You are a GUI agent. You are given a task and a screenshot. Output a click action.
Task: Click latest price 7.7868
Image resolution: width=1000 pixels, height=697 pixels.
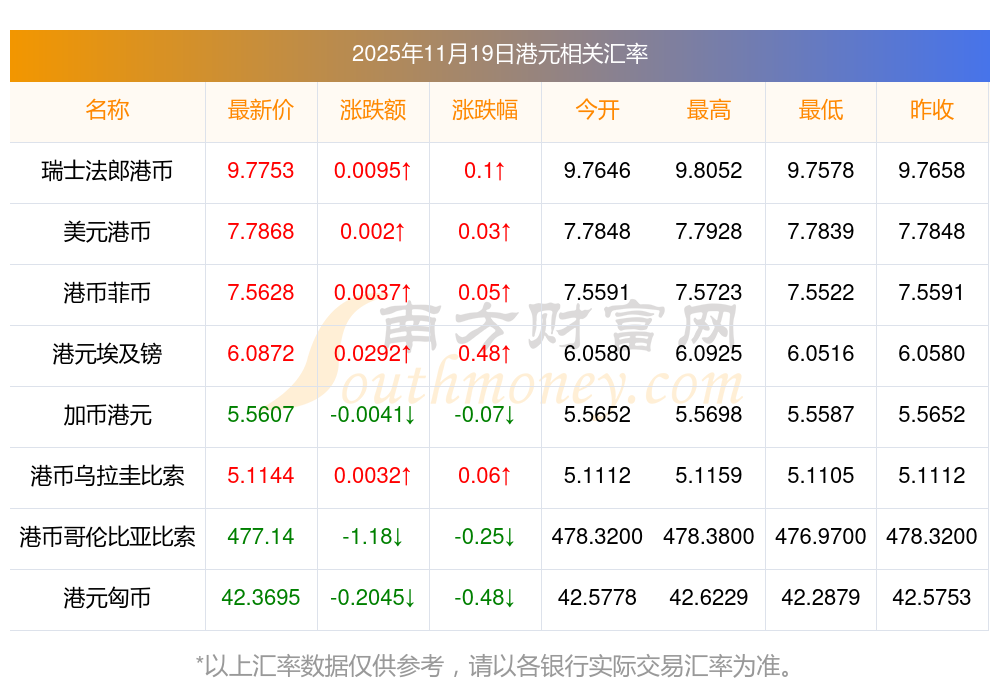pos(261,231)
